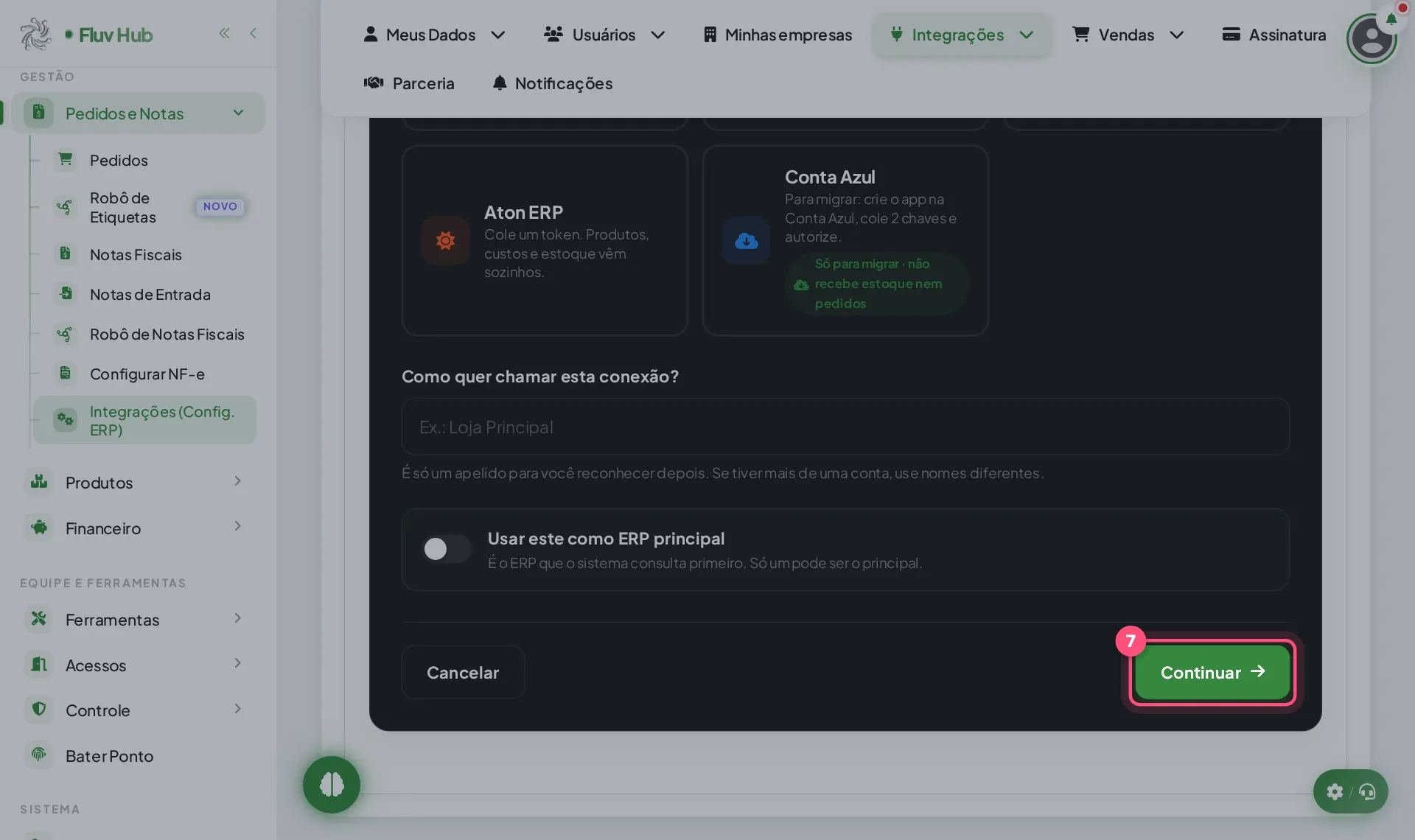The width and height of the screenshot is (1415, 840).
Task: Open the Usuários dropdown menu
Action: coord(604,35)
